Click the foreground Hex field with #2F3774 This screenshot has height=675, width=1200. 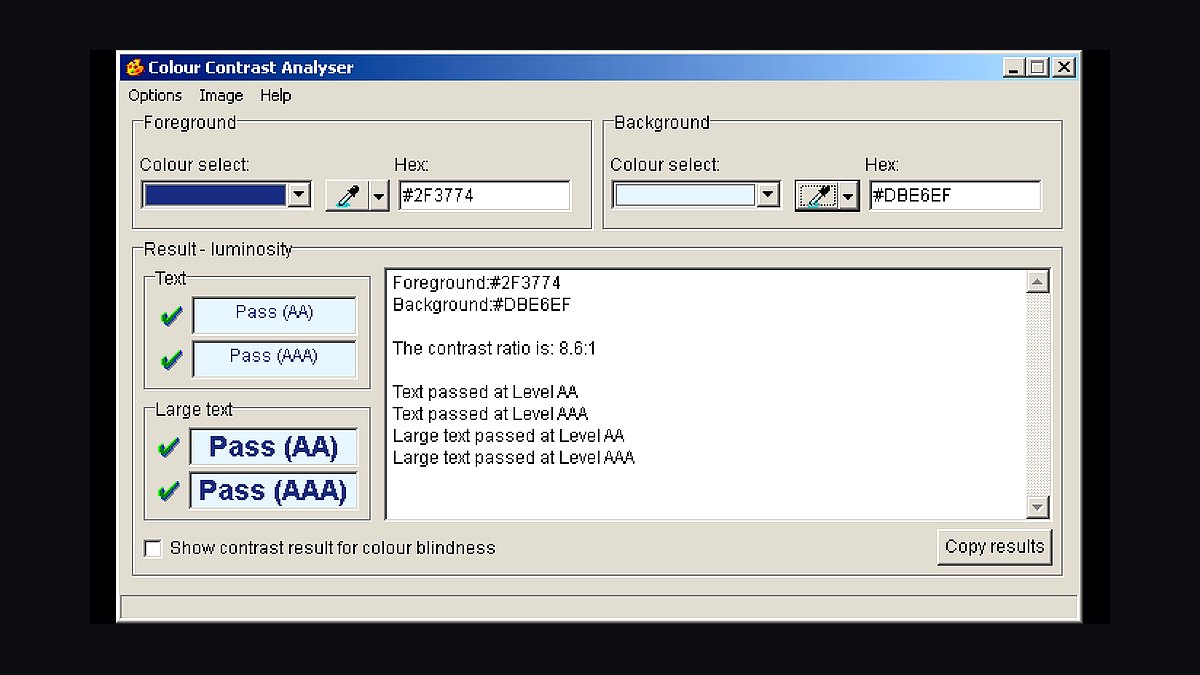point(485,196)
